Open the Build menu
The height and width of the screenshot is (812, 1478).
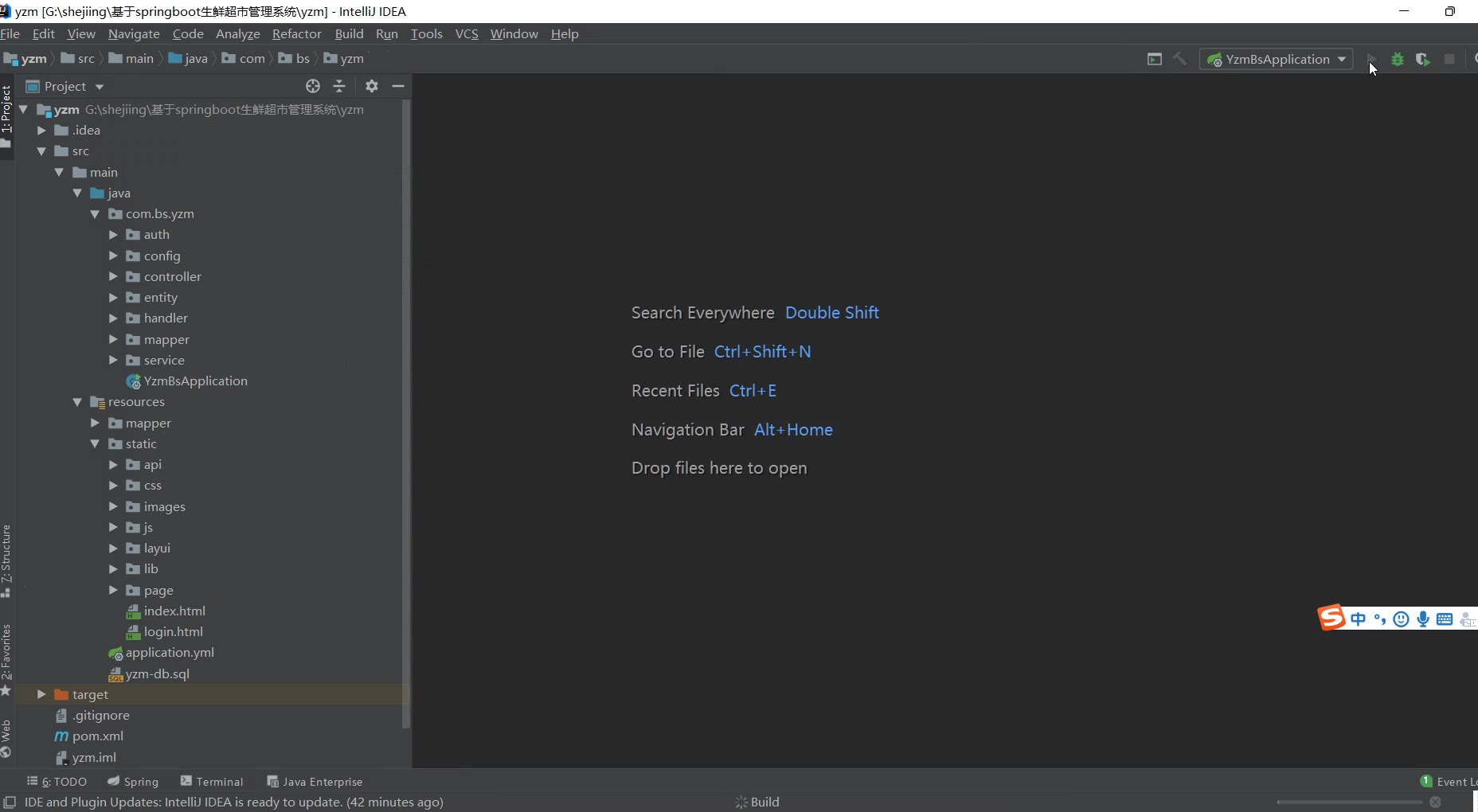tap(349, 33)
